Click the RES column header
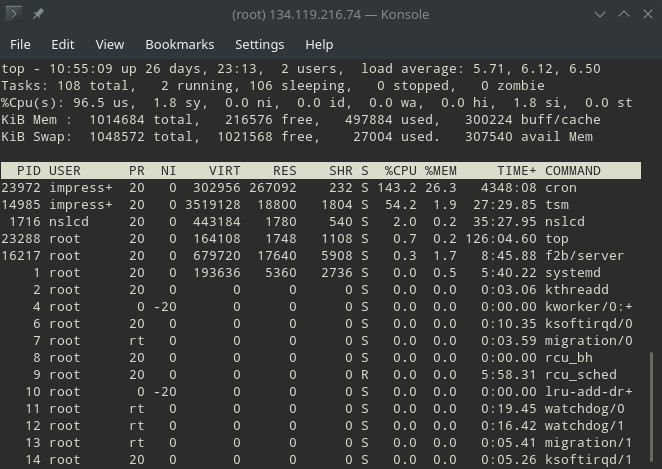The height and width of the screenshot is (469, 662). point(285,171)
